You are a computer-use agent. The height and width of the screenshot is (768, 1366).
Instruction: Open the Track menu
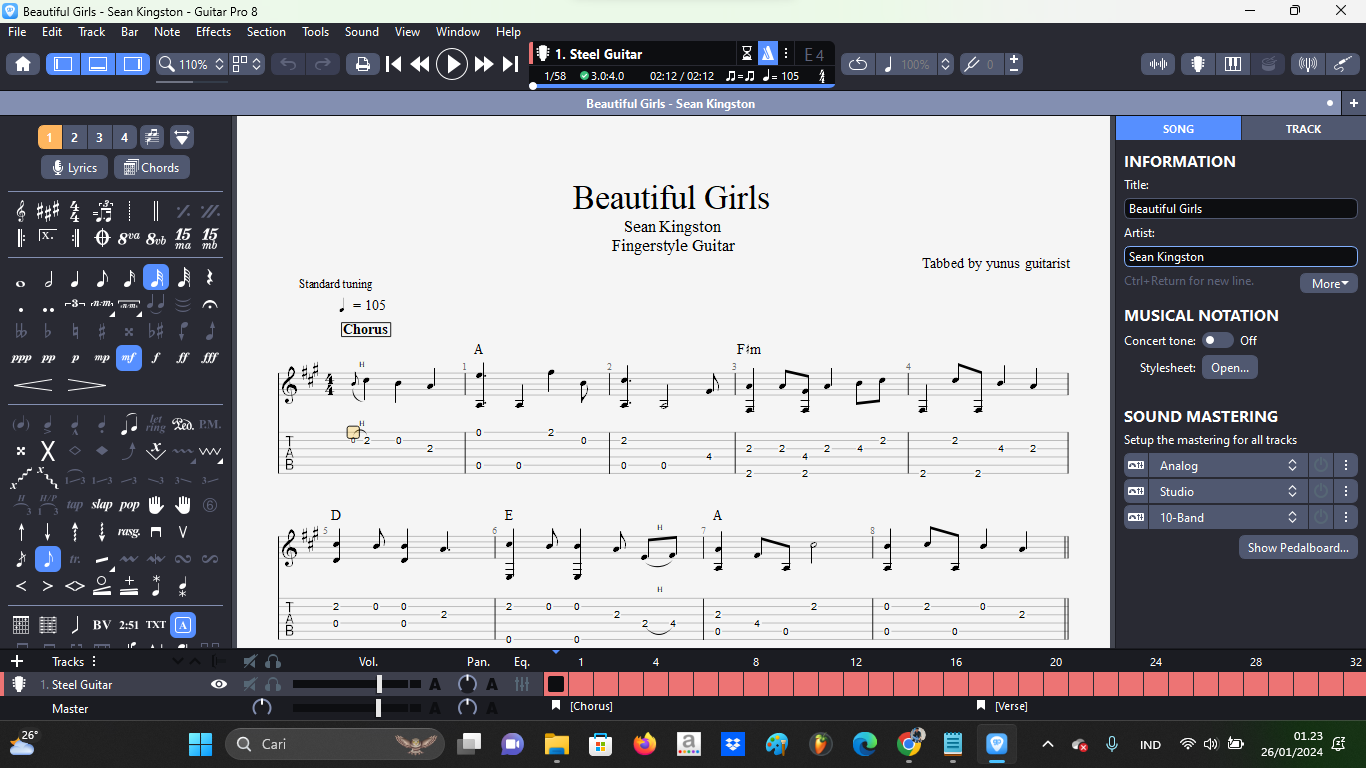tap(92, 32)
